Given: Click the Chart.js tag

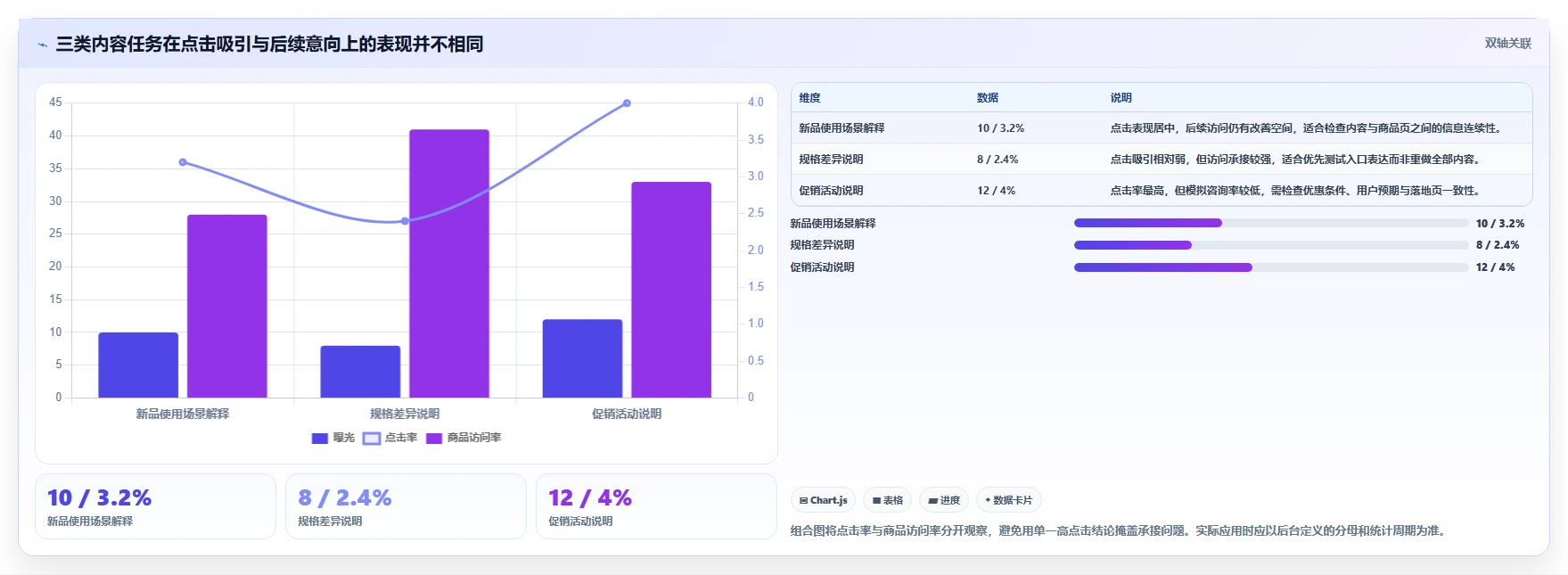Looking at the screenshot, I should (823, 500).
